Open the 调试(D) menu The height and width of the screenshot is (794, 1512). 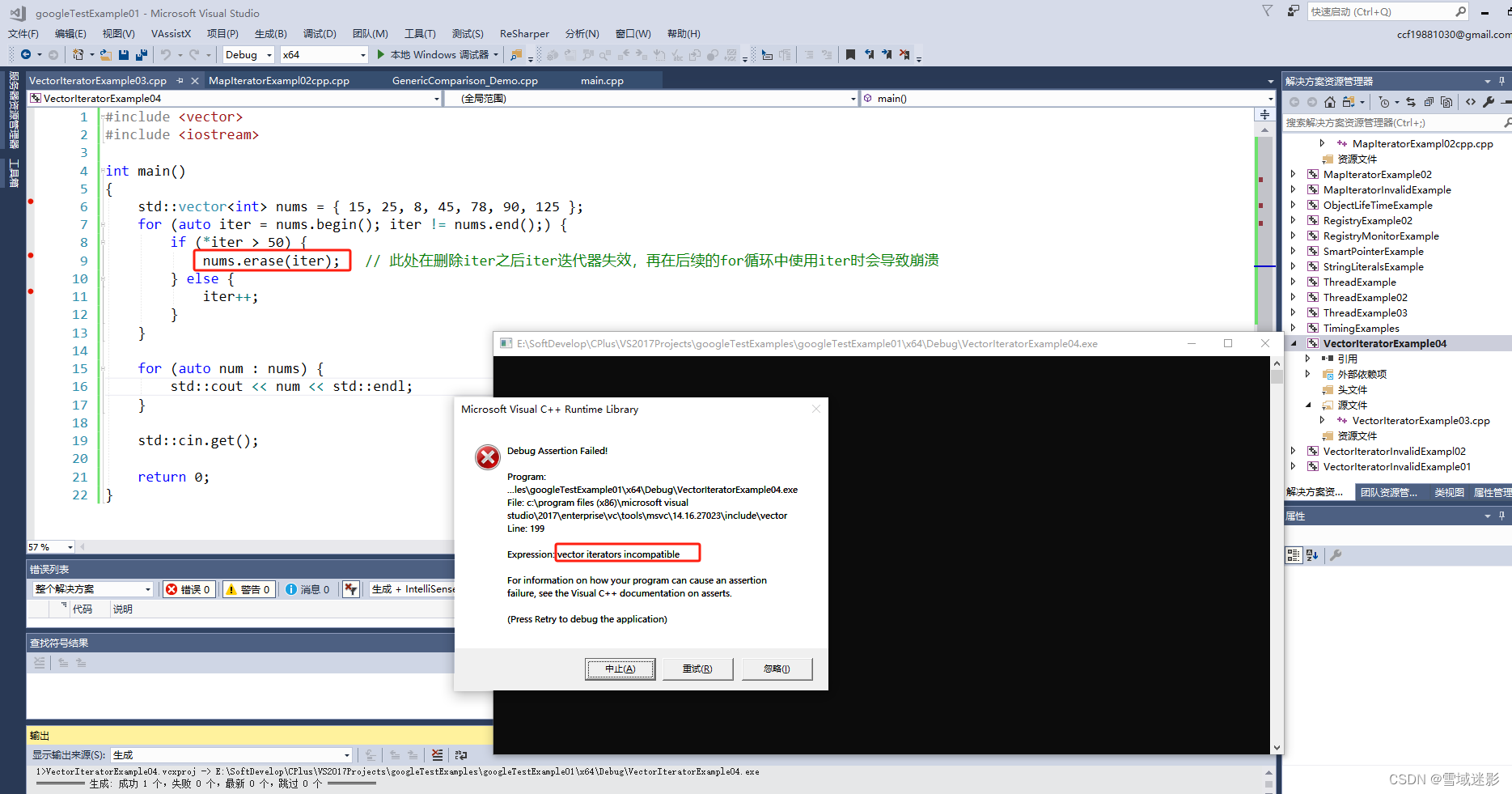coord(320,33)
